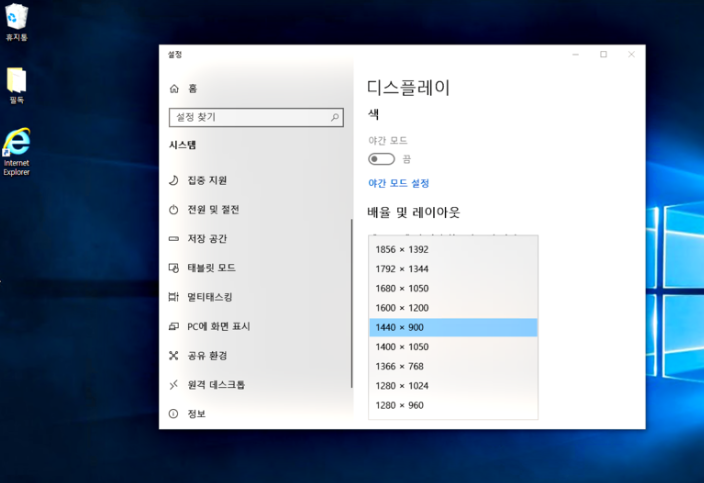Open the 휴지통 recycle bin desktop icon

coord(17,22)
